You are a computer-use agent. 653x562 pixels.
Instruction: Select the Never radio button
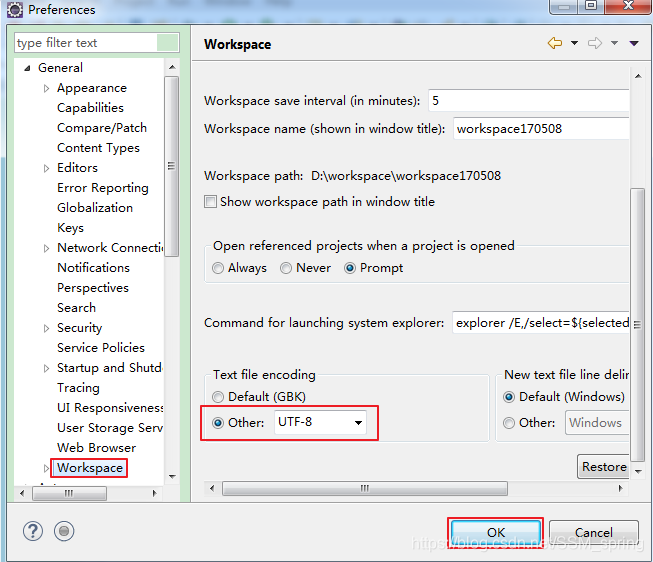[x=286, y=268]
